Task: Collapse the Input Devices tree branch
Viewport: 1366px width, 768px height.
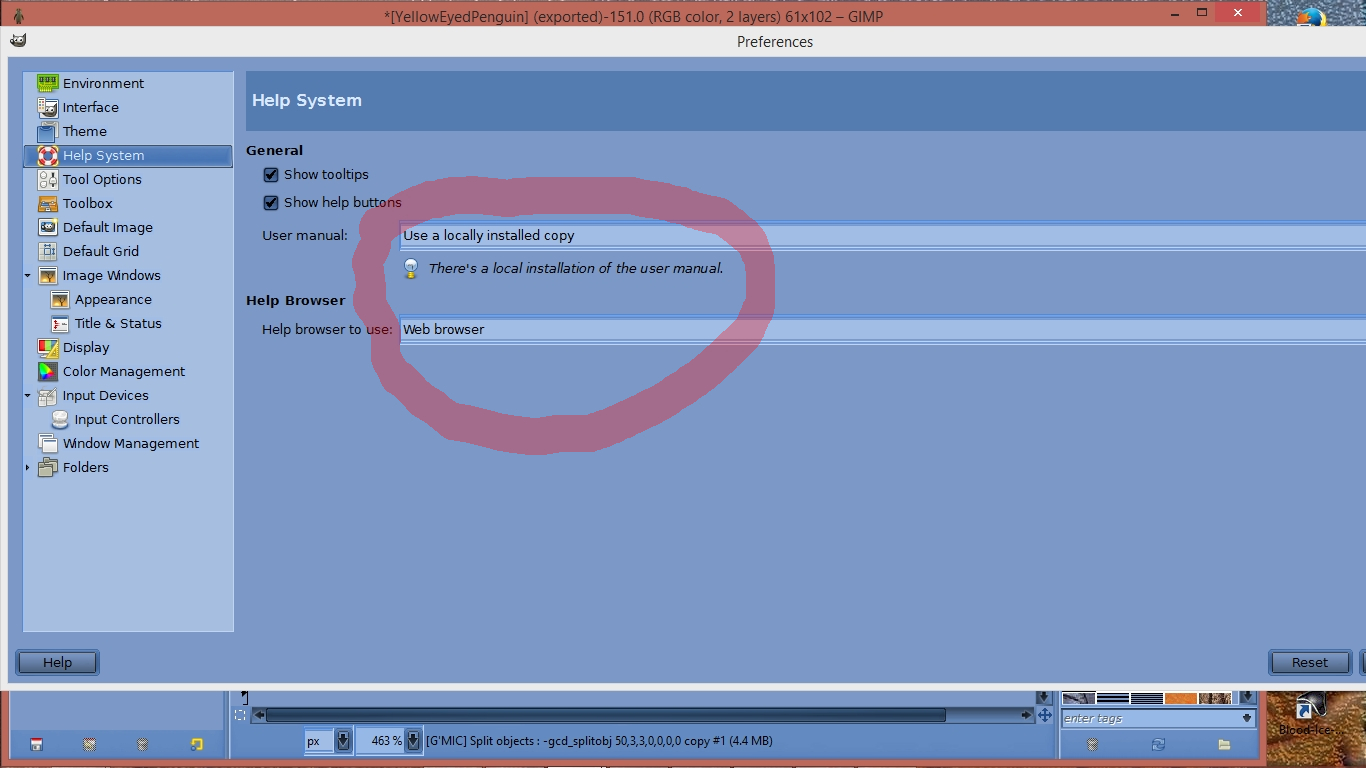Action: click(x=28, y=395)
